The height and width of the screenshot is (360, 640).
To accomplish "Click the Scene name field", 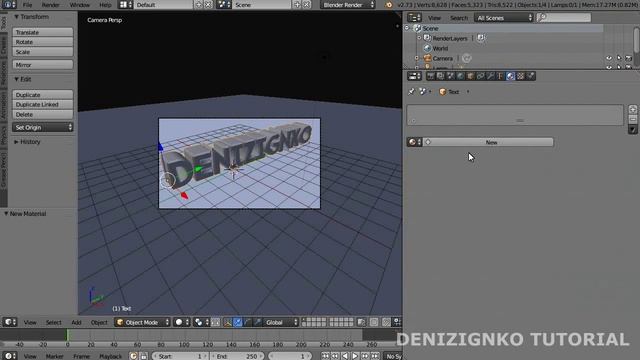I will coord(262,5).
